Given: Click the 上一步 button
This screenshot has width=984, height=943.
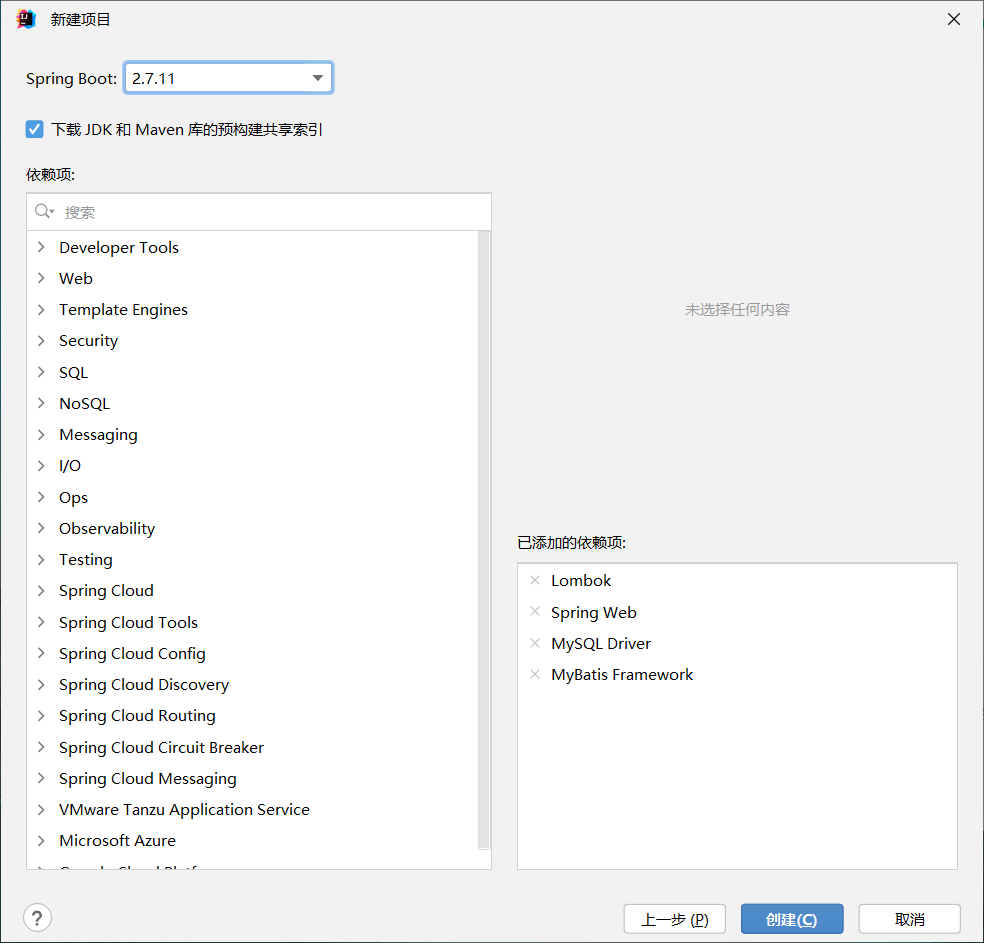Looking at the screenshot, I should click(674, 918).
